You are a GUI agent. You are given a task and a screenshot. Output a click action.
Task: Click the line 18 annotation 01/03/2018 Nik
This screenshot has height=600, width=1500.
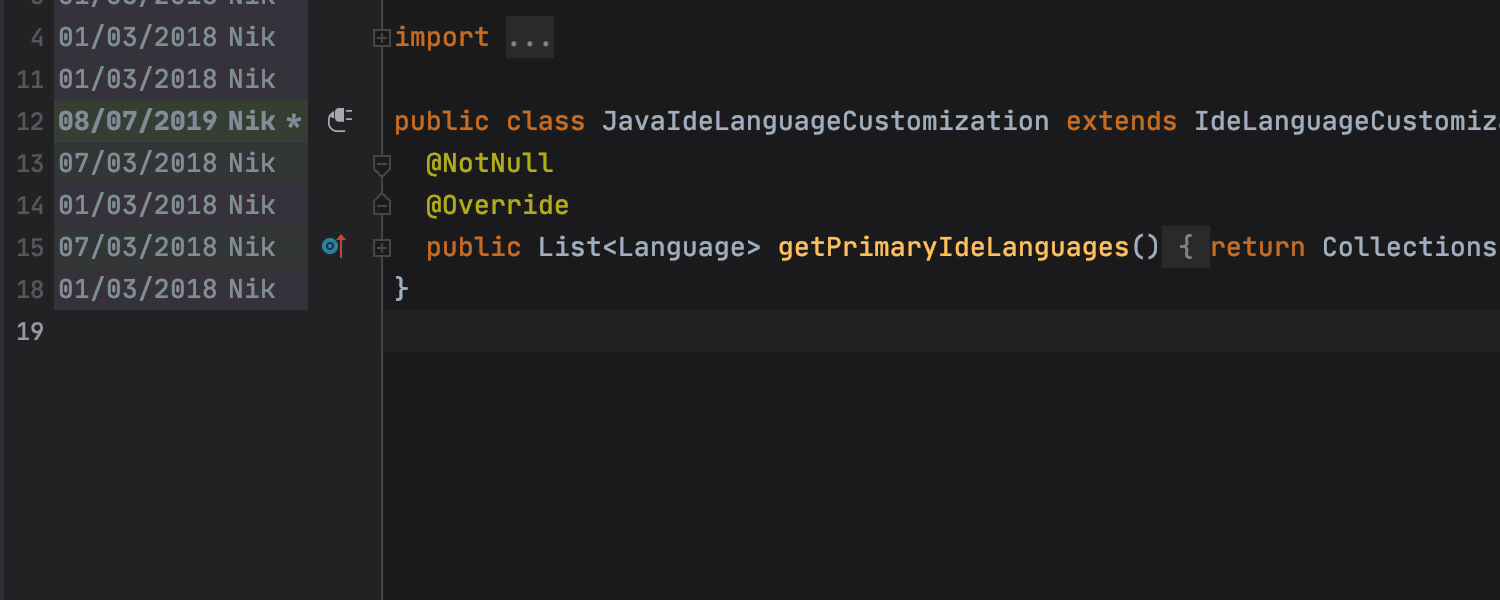(x=166, y=289)
